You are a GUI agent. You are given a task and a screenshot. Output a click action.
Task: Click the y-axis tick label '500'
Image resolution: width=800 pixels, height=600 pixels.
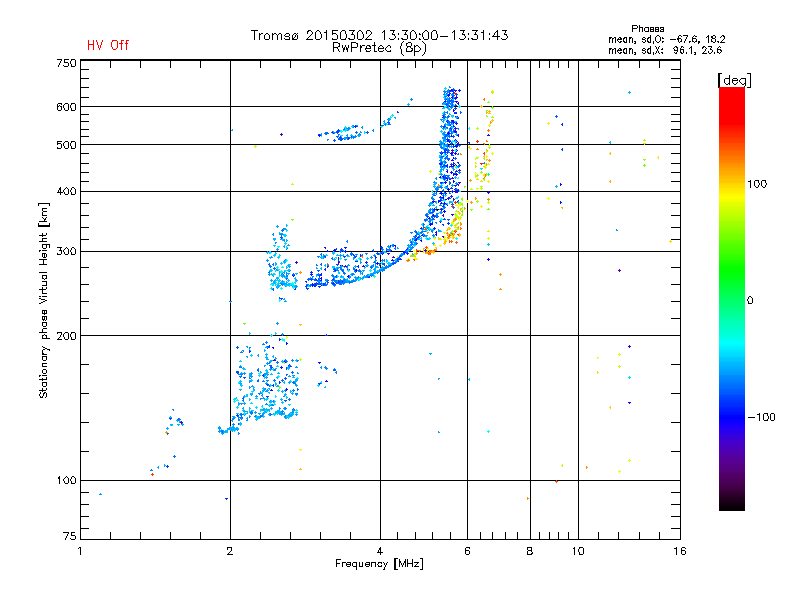pos(66,145)
